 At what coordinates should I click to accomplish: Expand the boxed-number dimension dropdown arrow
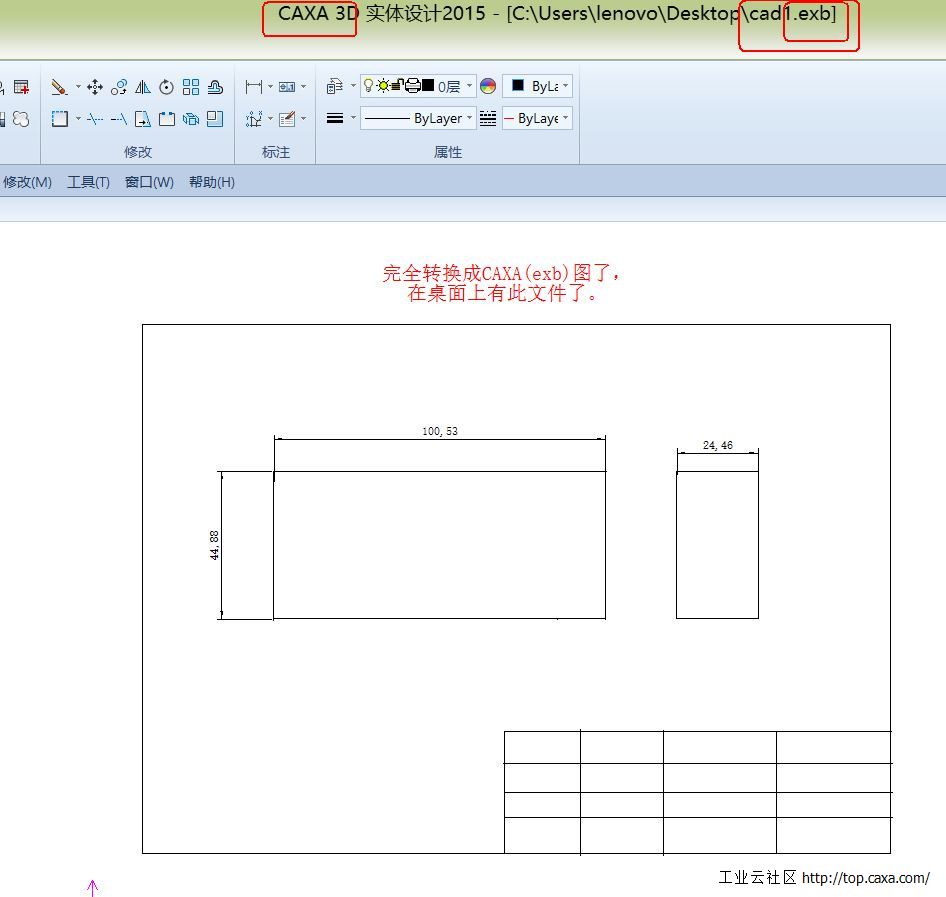pos(303,86)
